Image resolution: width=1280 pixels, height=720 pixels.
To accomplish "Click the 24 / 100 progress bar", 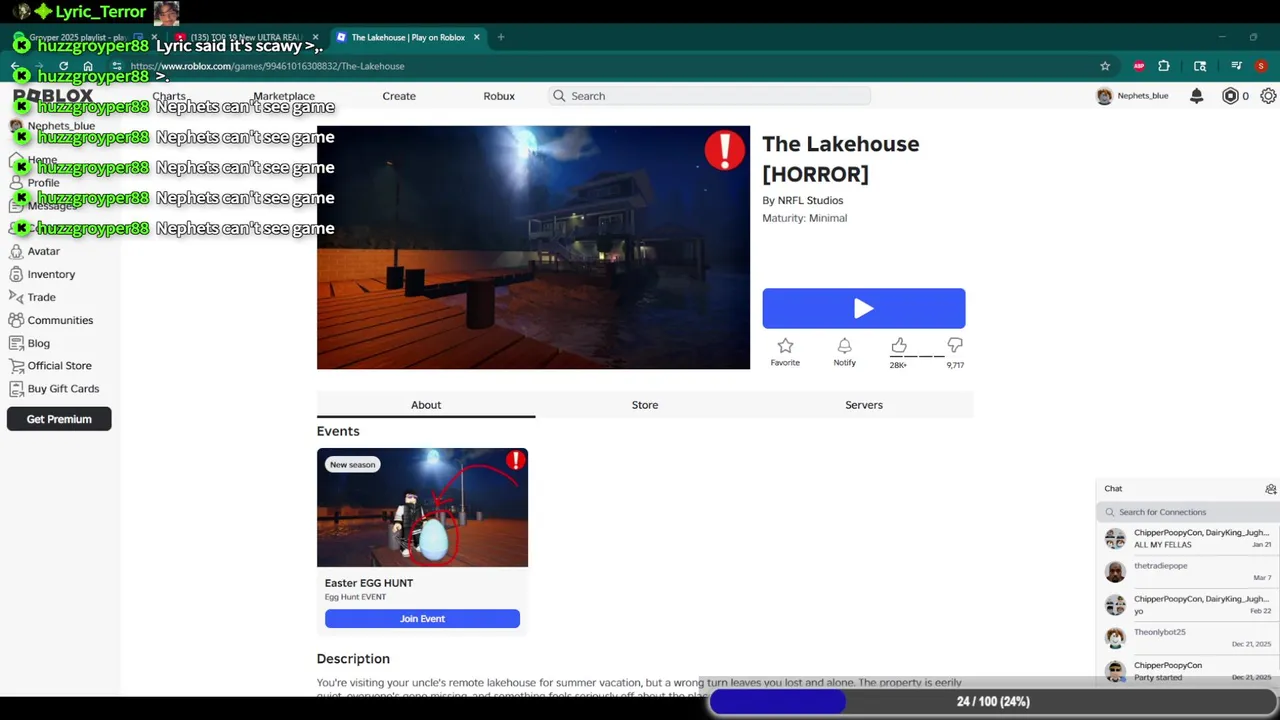I will pos(993,702).
